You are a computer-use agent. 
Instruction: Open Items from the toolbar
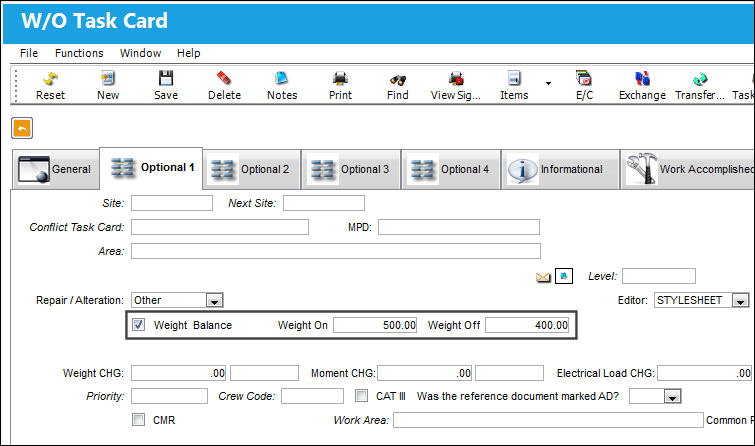[514, 79]
